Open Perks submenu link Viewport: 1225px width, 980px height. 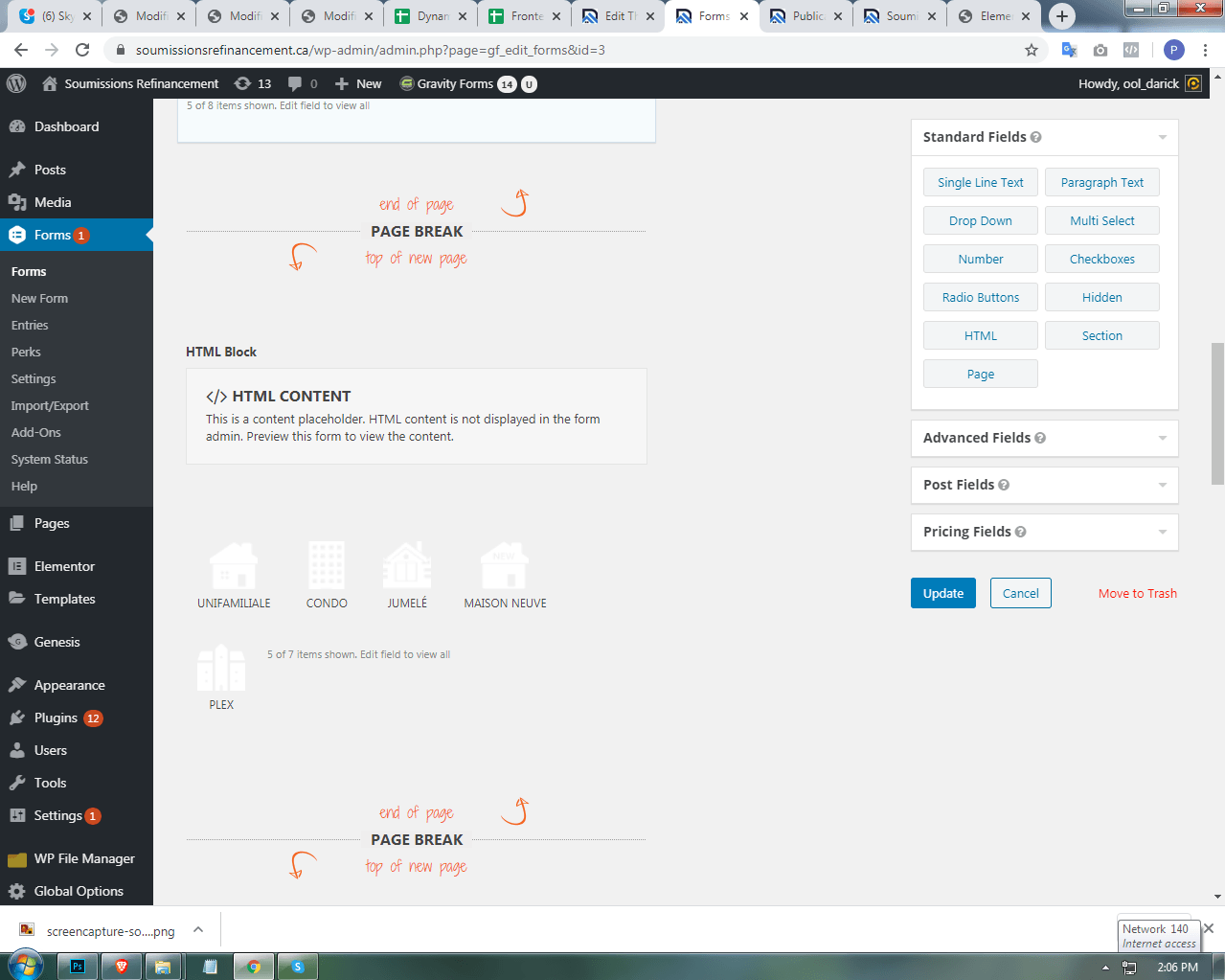point(26,352)
